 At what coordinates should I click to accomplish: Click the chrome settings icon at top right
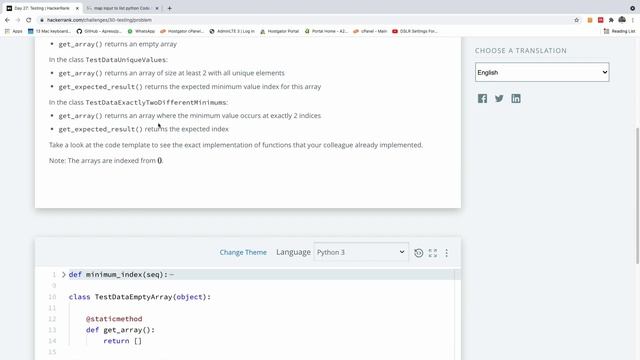coord(633,8)
